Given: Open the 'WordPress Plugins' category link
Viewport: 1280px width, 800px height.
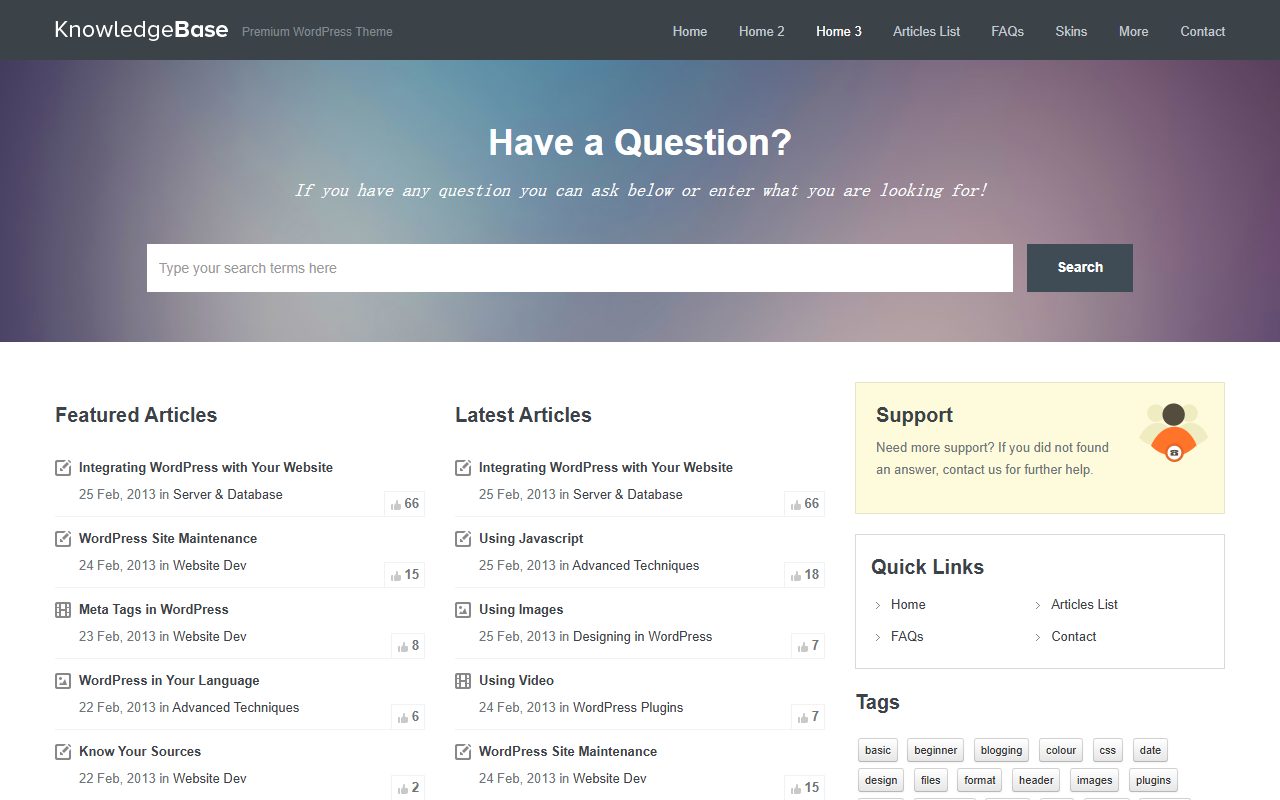Looking at the screenshot, I should pyautogui.click(x=628, y=707).
